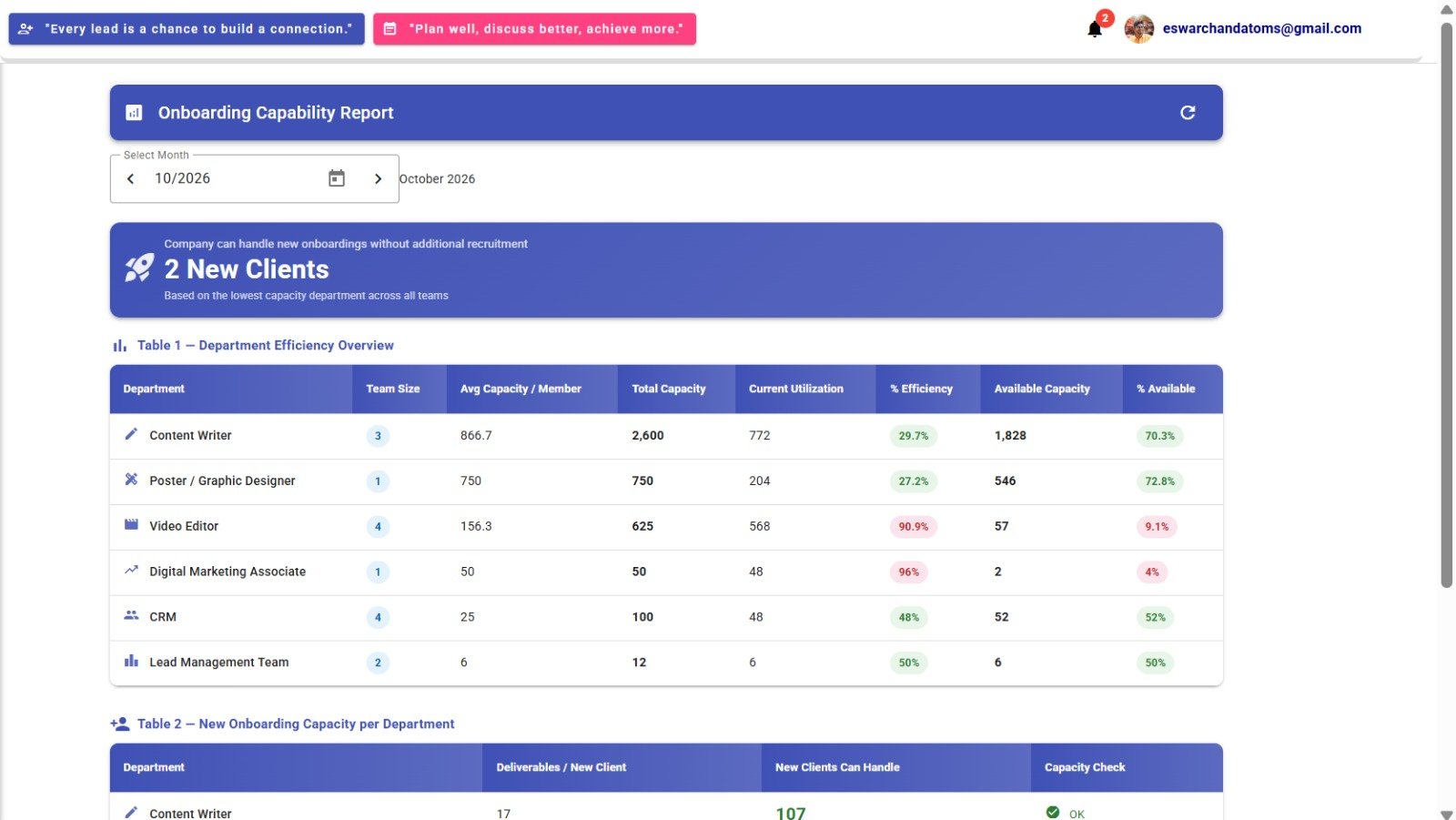The image size is (1456, 820).
Task: Click the Lead Management Team row label
Action: coord(219,663)
